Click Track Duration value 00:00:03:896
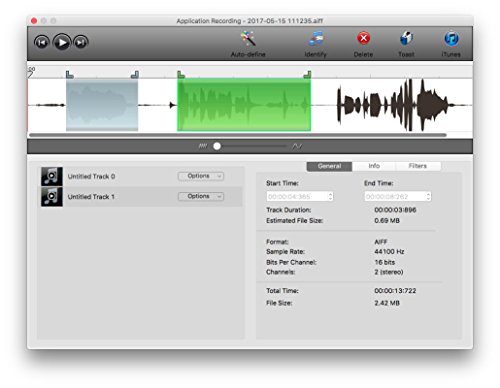 395,210
